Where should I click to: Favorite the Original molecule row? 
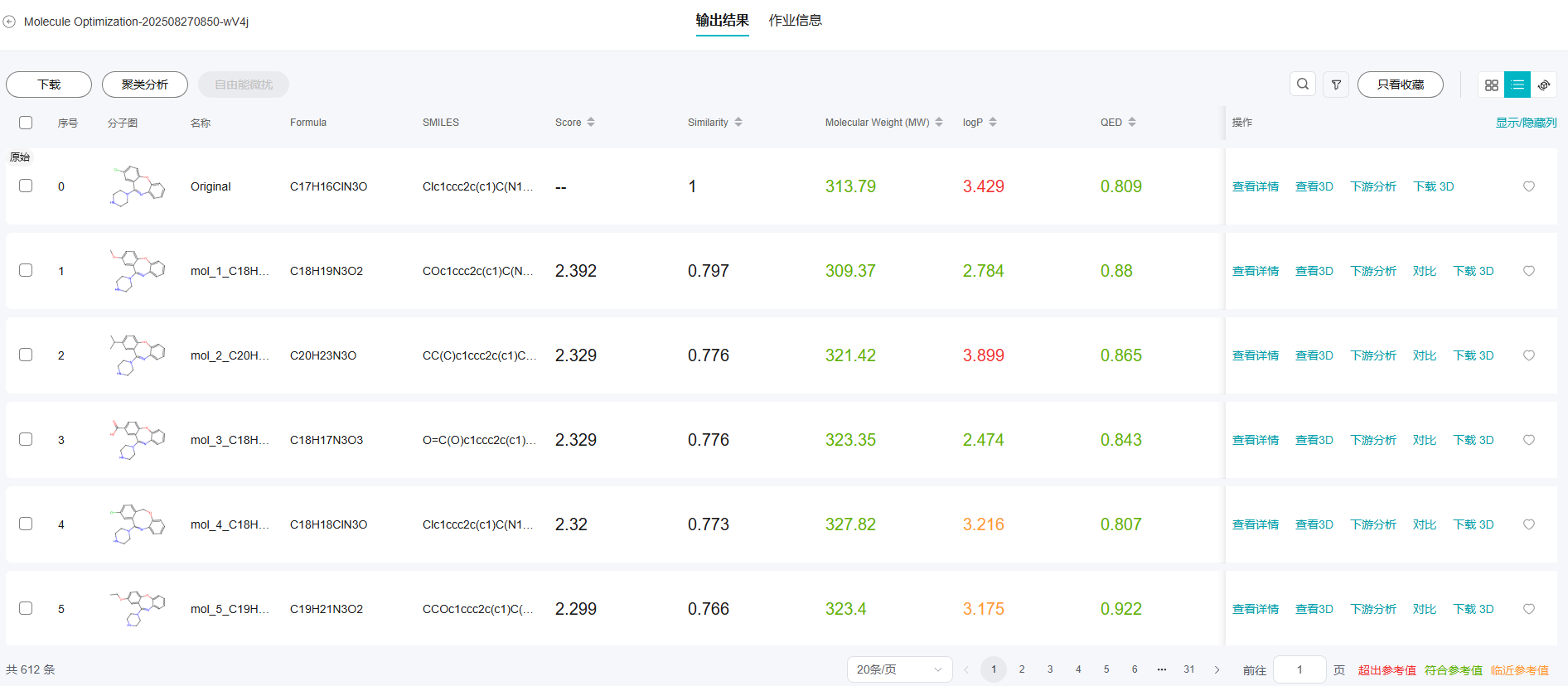coord(1529,186)
